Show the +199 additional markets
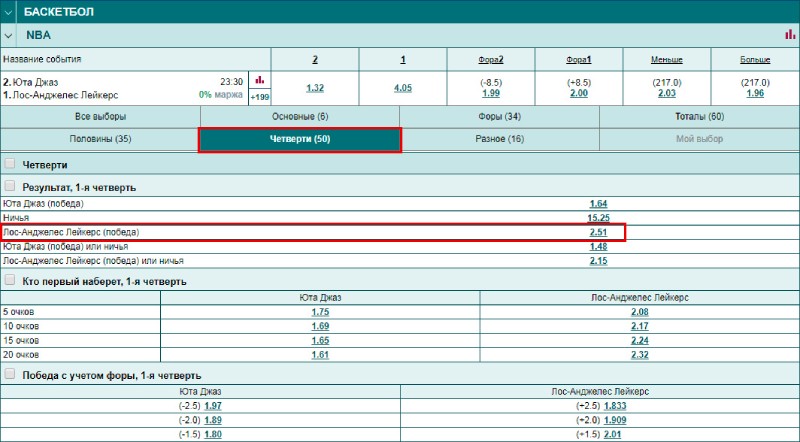The width and height of the screenshot is (800, 442). [260, 97]
